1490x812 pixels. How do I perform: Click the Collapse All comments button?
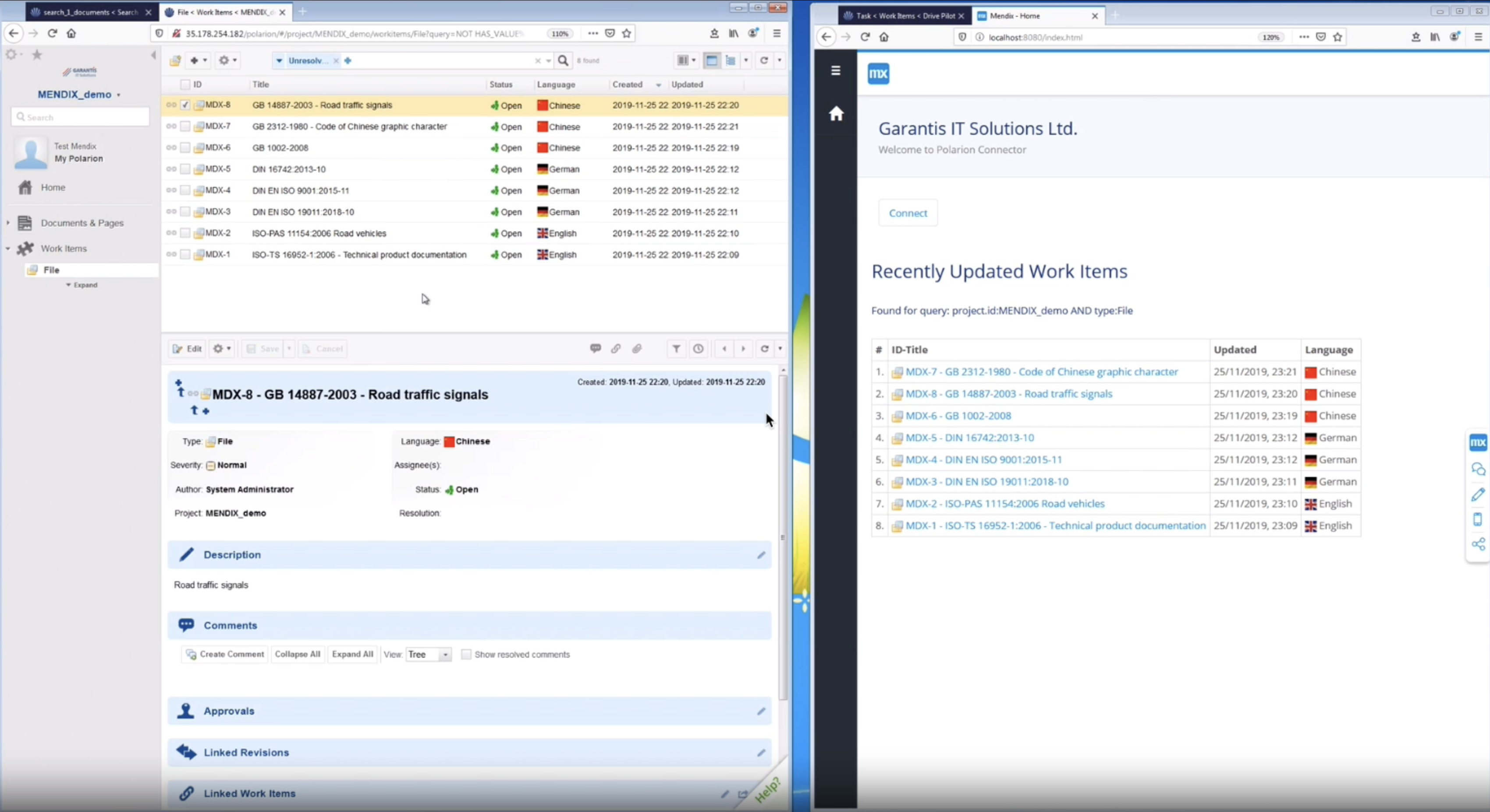pyautogui.click(x=297, y=654)
